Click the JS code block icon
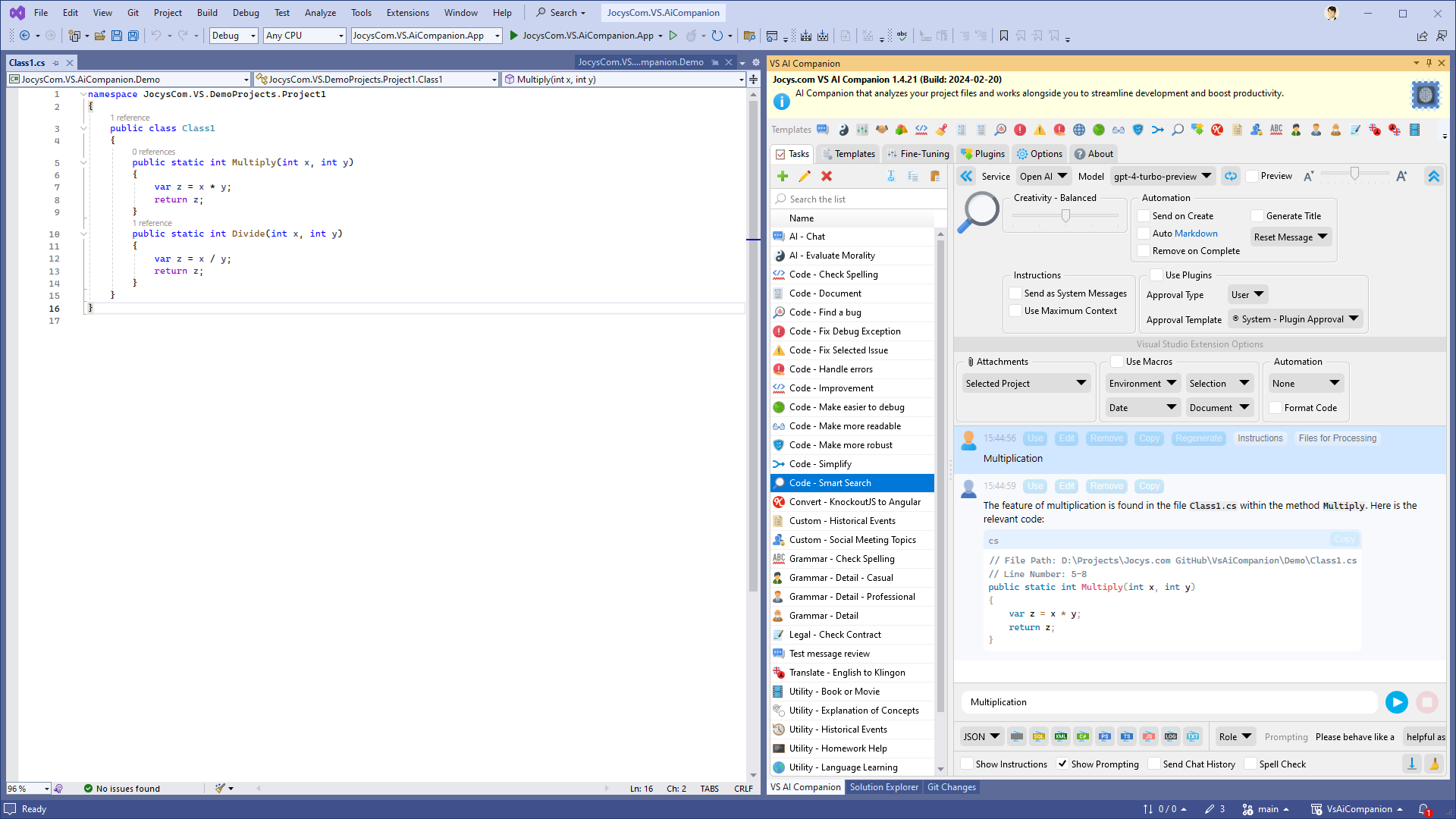 (1149, 736)
